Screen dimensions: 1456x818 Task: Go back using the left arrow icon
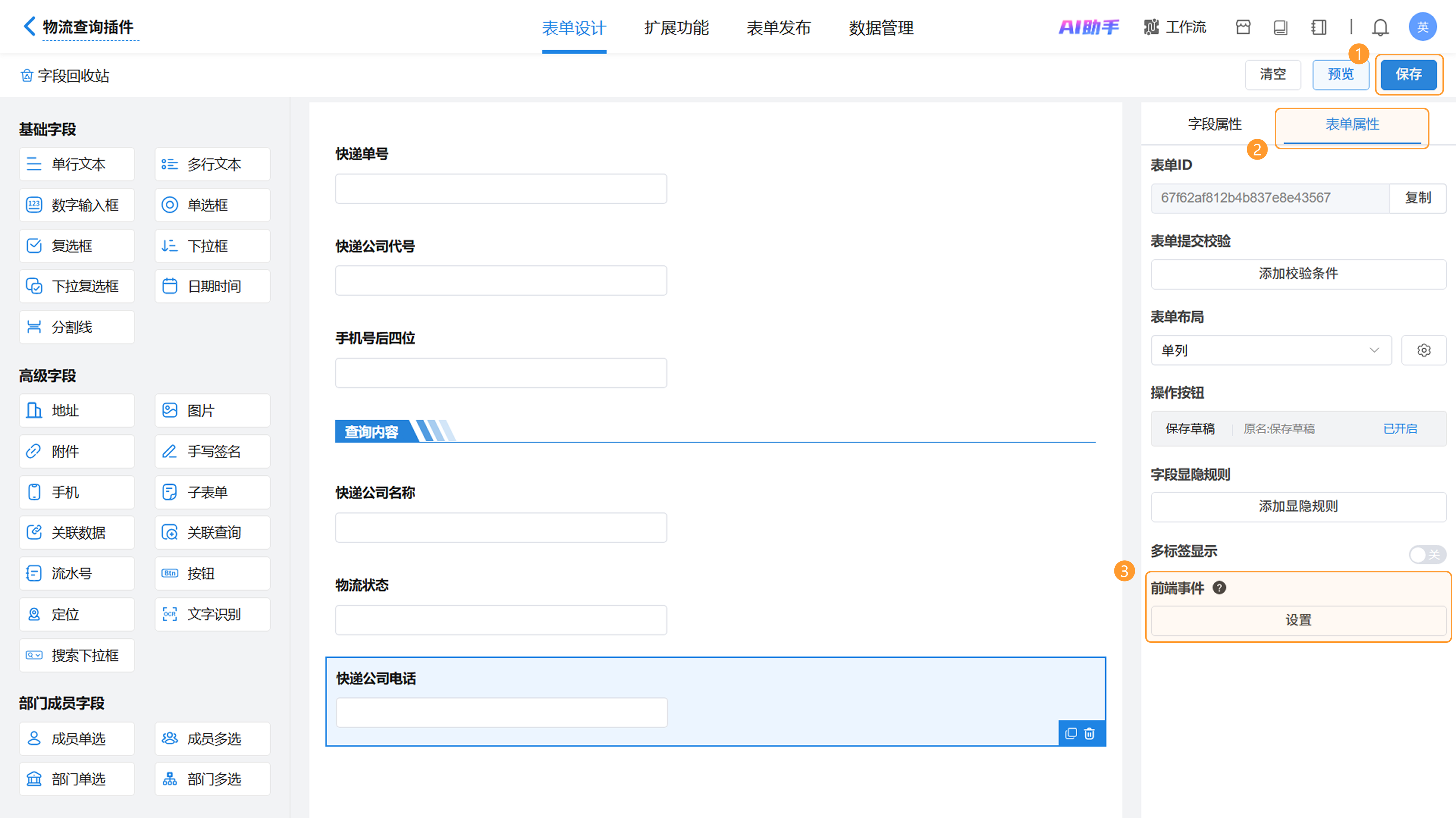point(30,26)
